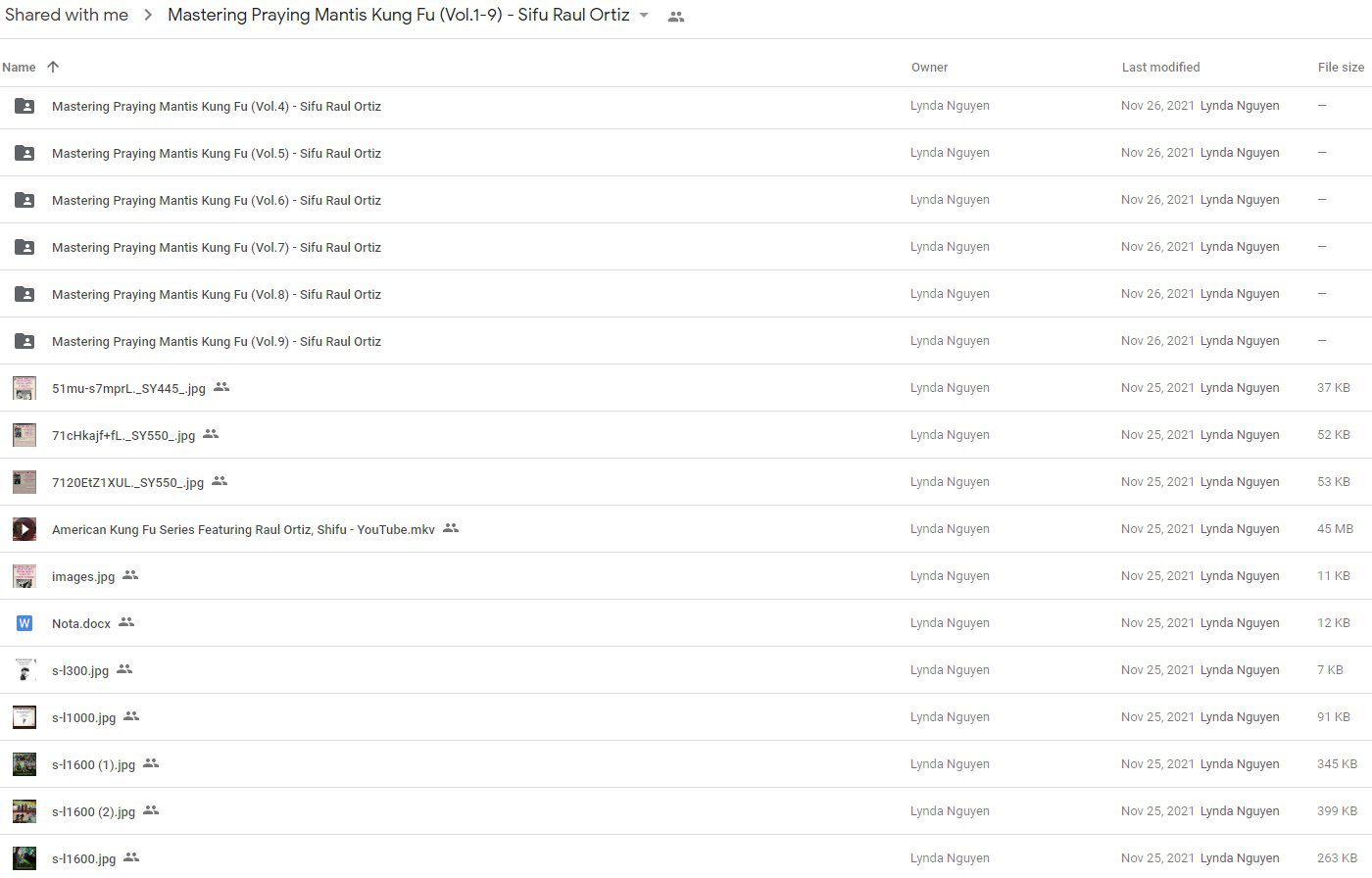
Task: Click shared-people icon beside the YouTube.mkv file
Action: pyautogui.click(x=451, y=528)
